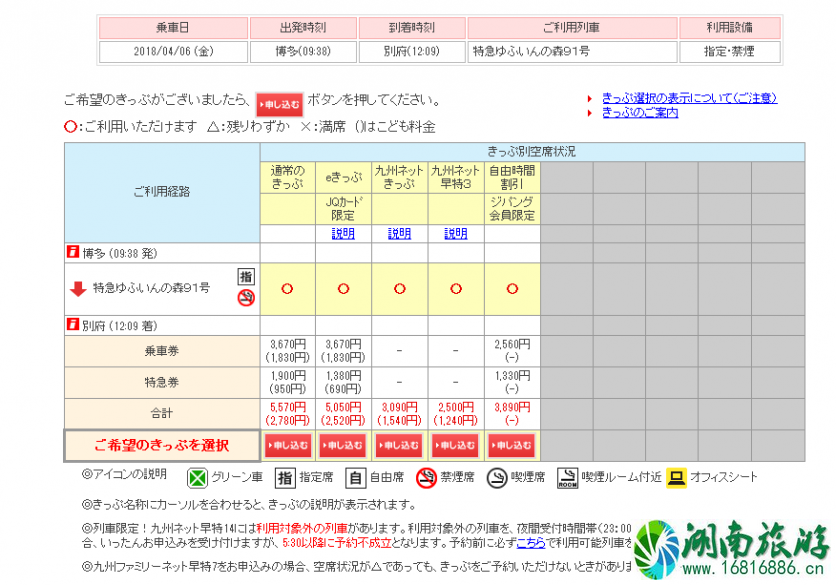
Task: Open きっぷ選択の表示について(ご注意) link
Action: 689,98
